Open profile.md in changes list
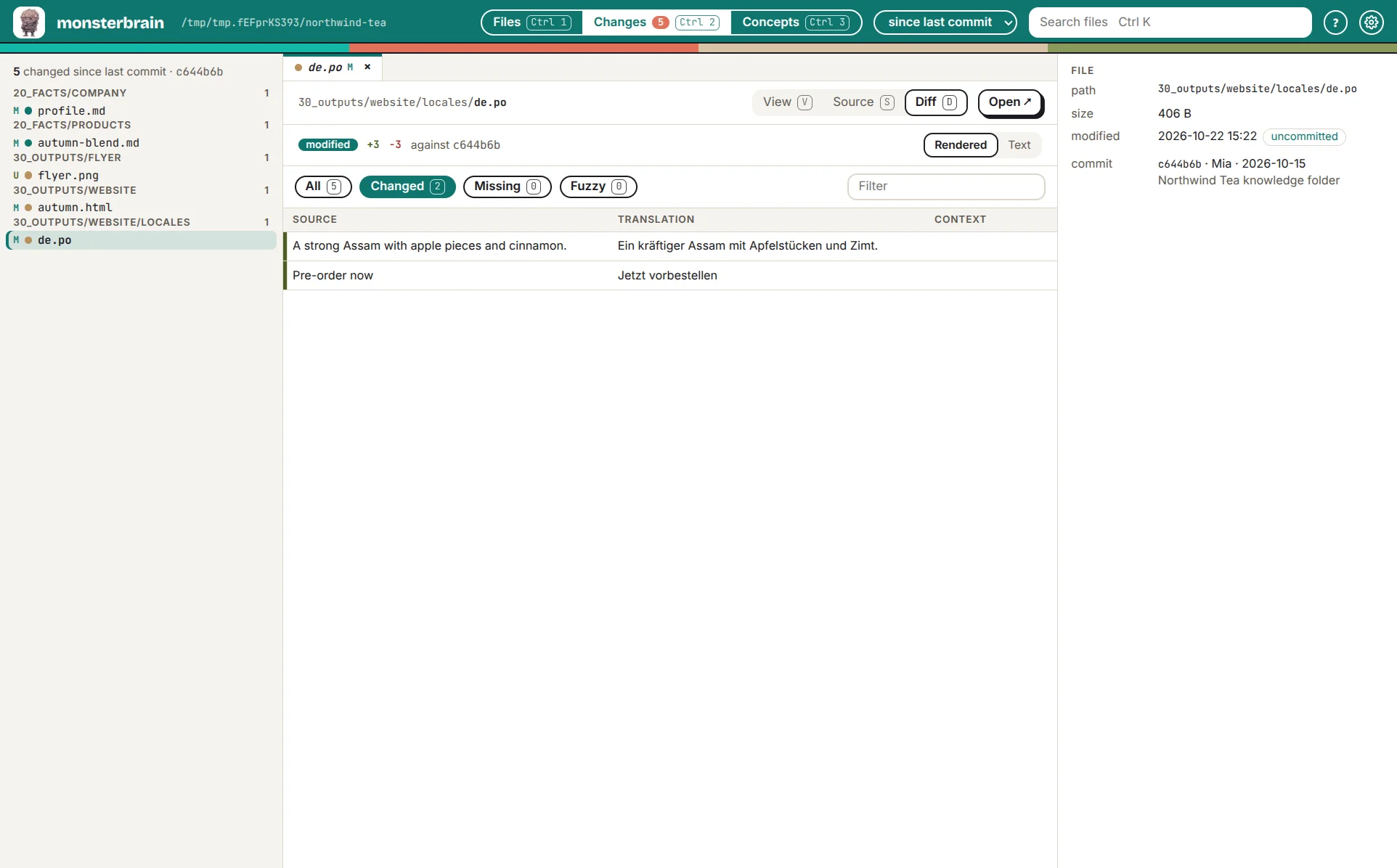This screenshot has width=1397, height=868. pyautogui.click(x=142, y=111)
